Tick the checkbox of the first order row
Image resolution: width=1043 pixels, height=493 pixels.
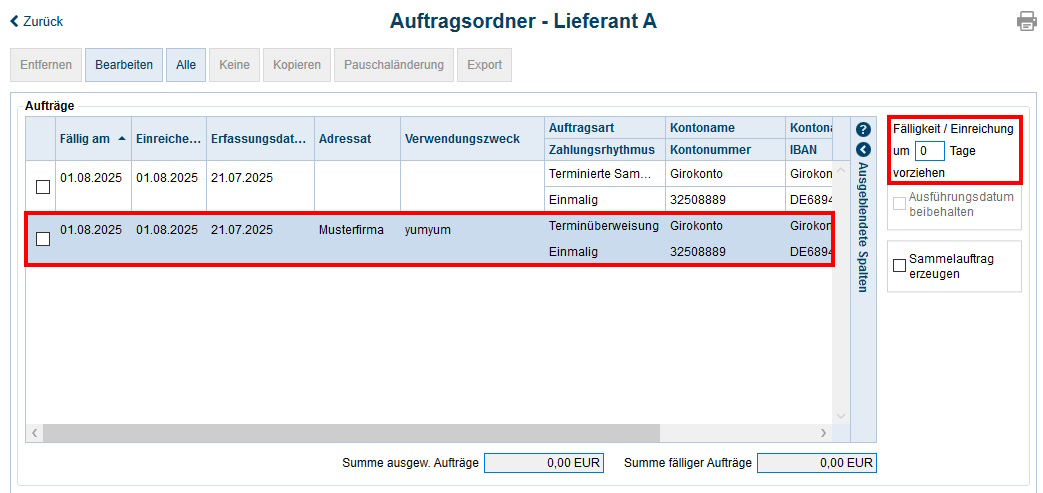(x=42, y=187)
